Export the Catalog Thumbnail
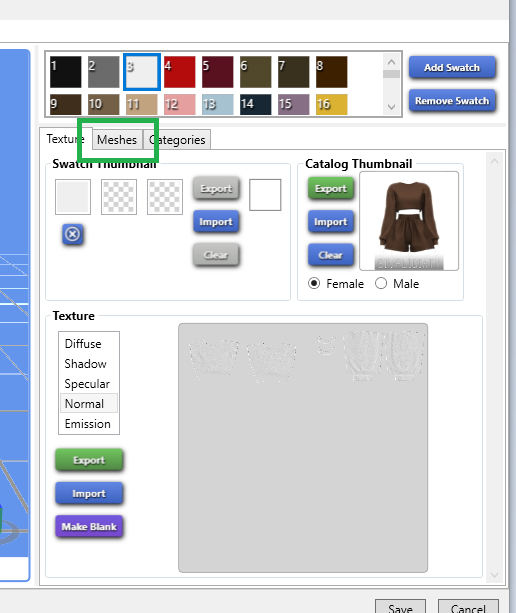Image resolution: width=516 pixels, height=613 pixels. point(331,188)
